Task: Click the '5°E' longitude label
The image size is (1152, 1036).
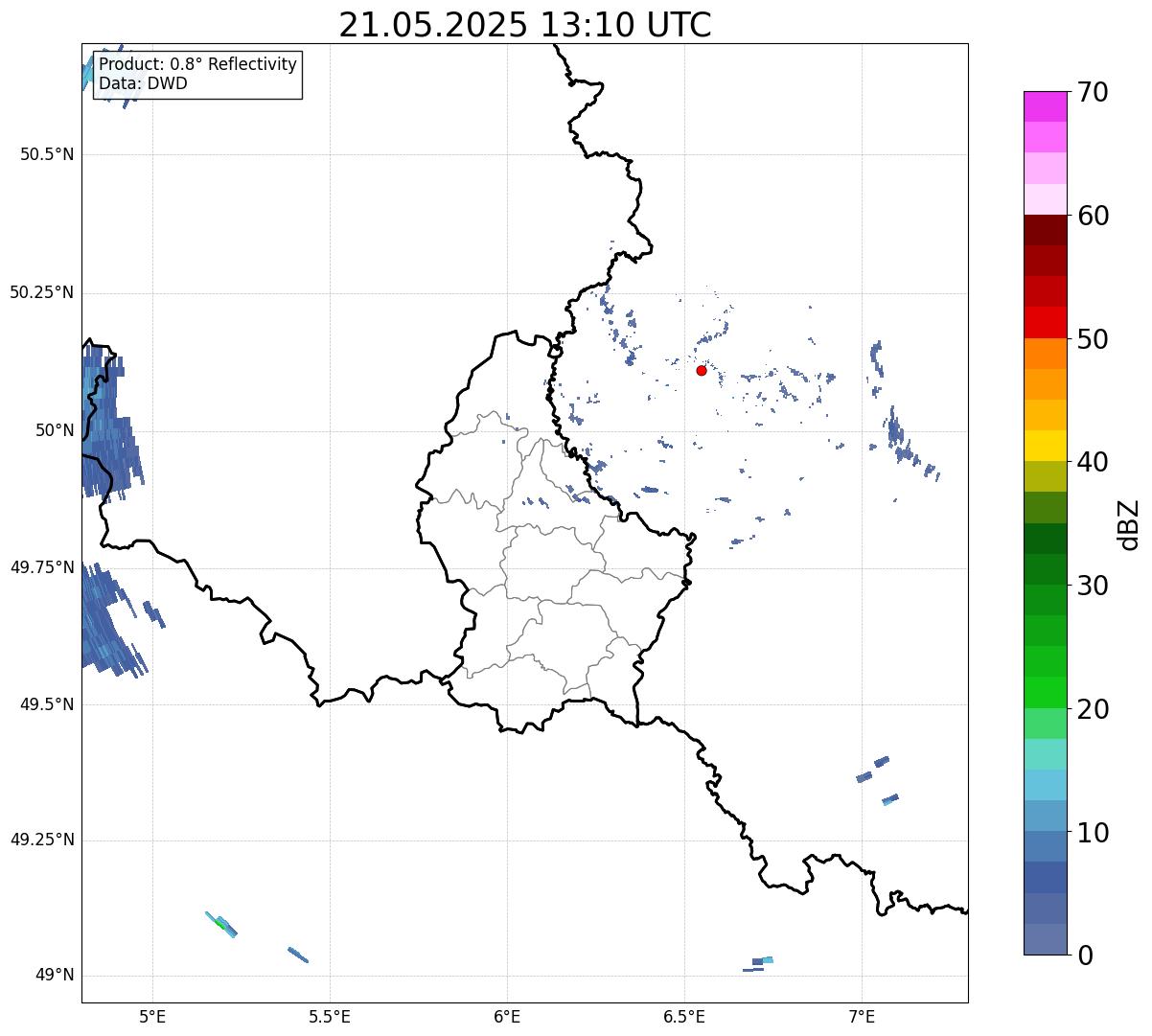Action: [x=152, y=1016]
